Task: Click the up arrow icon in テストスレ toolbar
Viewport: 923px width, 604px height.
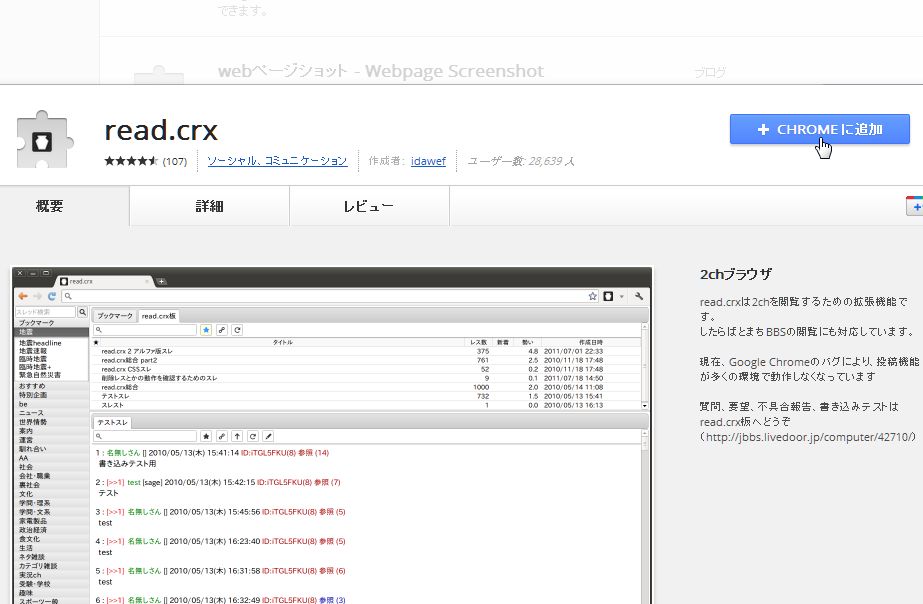Action: click(x=237, y=436)
